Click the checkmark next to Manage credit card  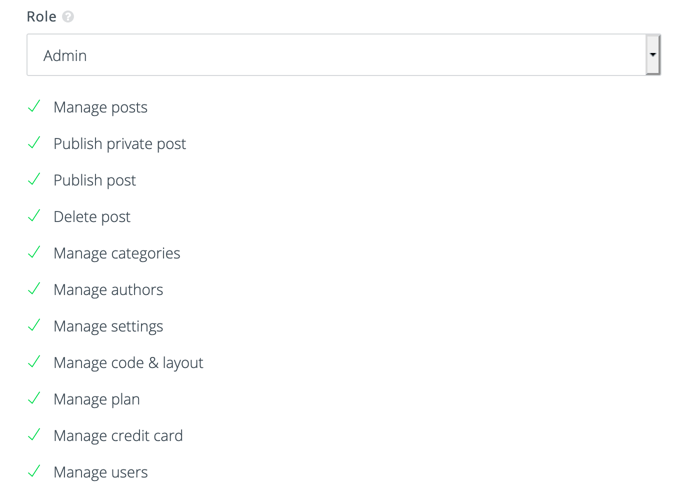(x=34, y=434)
